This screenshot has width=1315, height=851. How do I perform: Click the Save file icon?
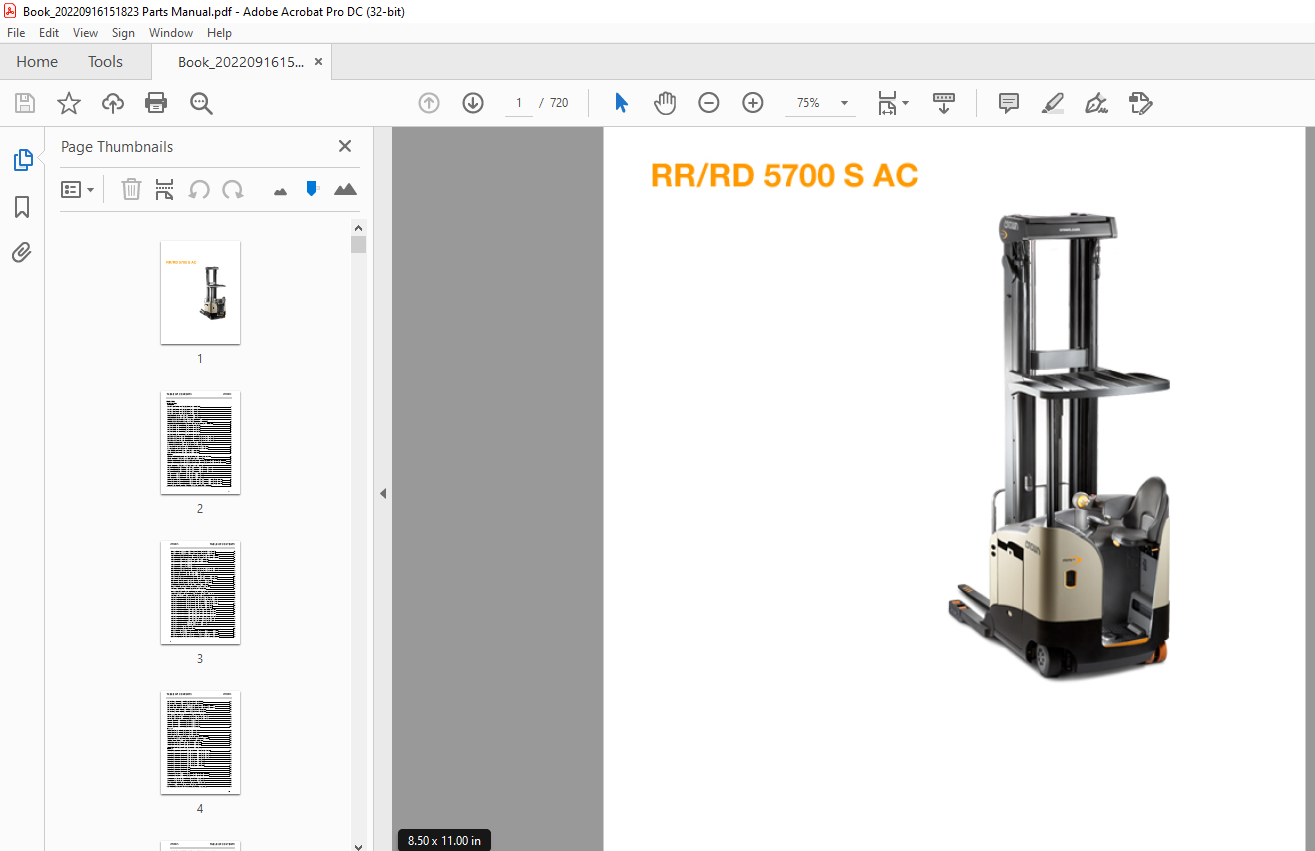click(x=25, y=103)
